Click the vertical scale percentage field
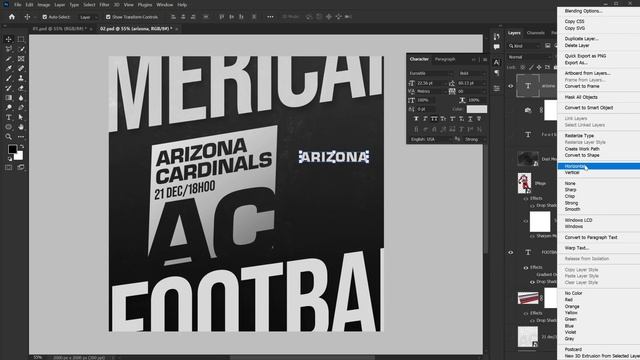The image size is (640, 360). click(427, 100)
